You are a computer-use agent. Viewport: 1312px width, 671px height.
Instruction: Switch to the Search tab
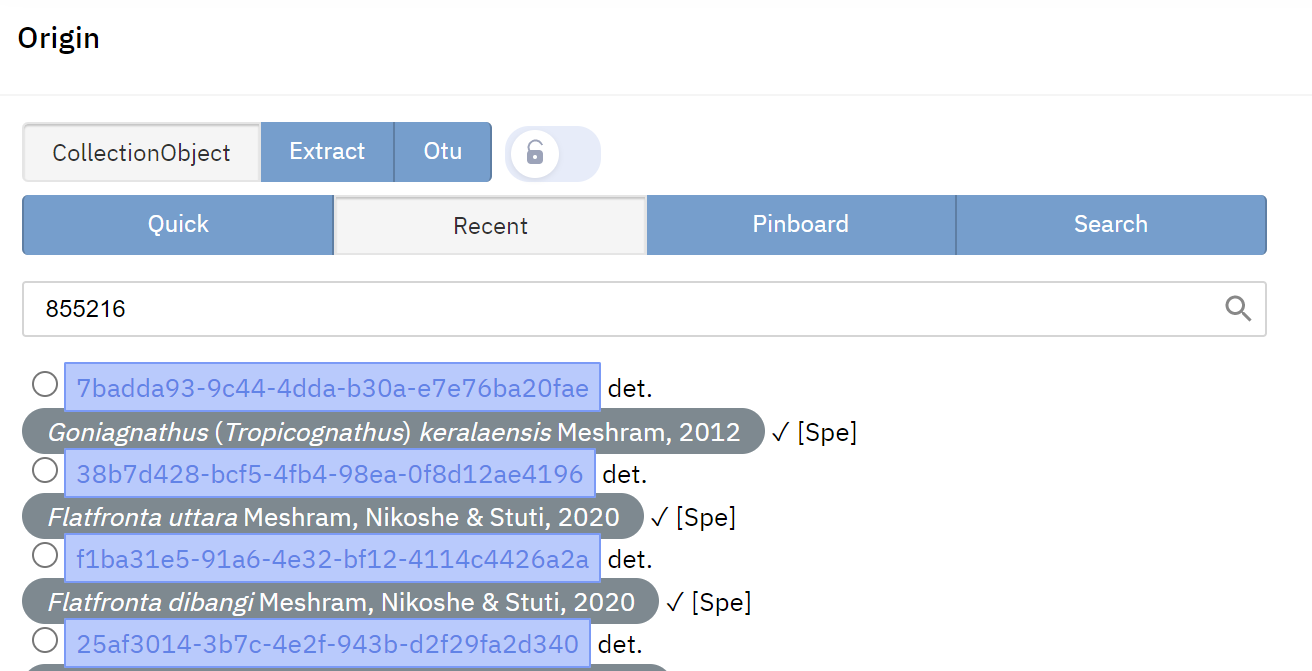point(1111,224)
